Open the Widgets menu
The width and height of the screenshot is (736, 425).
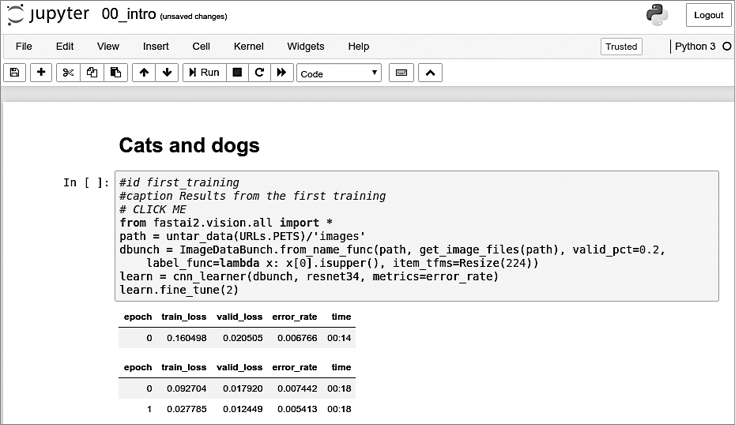tap(305, 46)
